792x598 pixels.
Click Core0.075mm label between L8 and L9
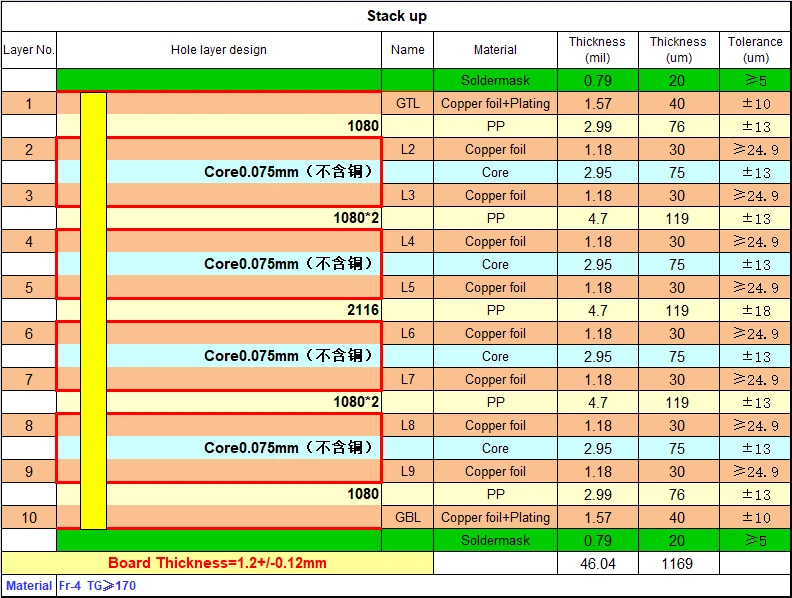tap(288, 447)
